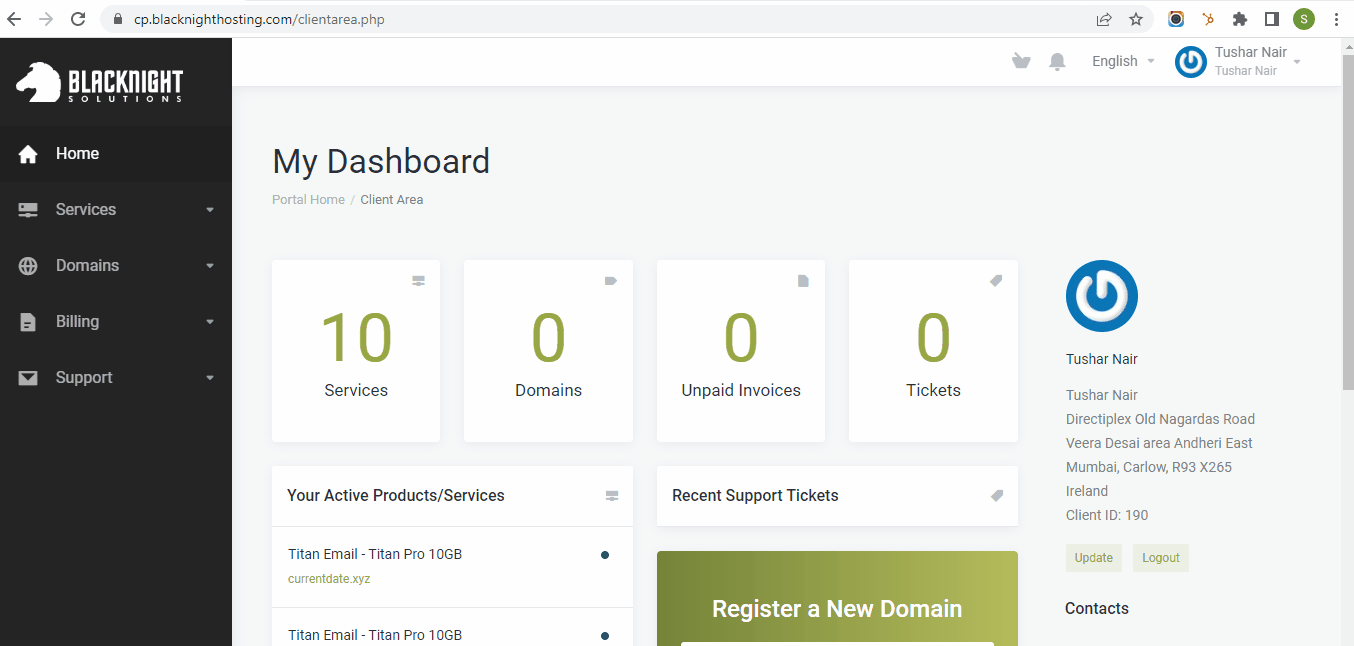Open the 10 Services card
1354x646 pixels.
356,351
